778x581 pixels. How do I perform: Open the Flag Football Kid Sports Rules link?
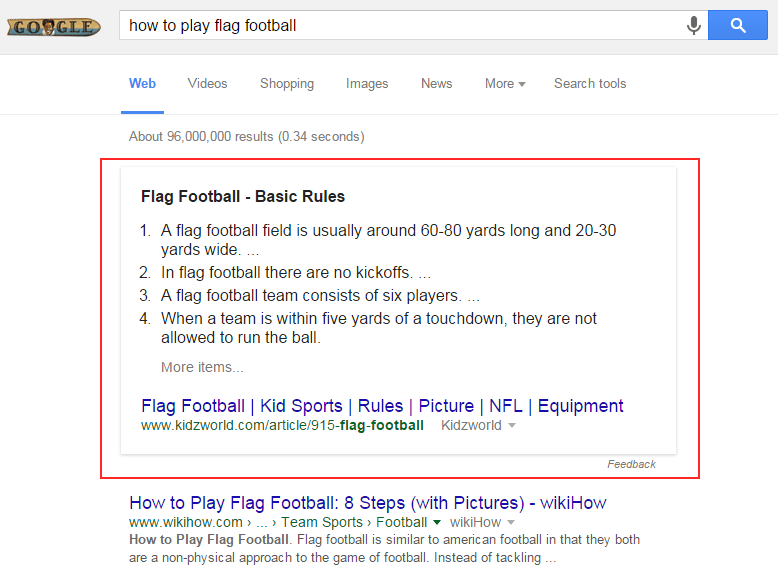pyautogui.click(x=382, y=406)
